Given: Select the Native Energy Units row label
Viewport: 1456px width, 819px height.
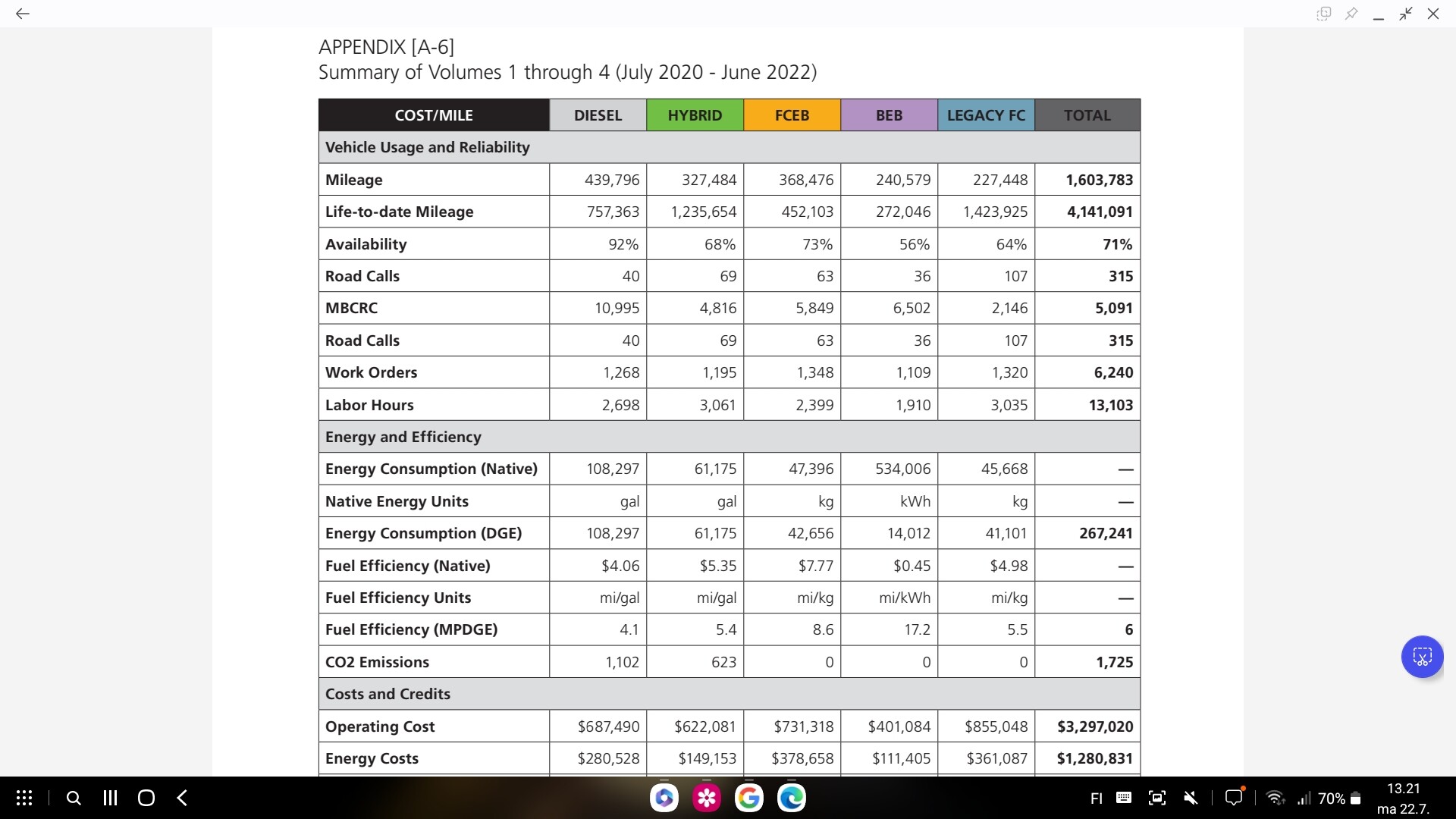Looking at the screenshot, I should pos(397,501).
